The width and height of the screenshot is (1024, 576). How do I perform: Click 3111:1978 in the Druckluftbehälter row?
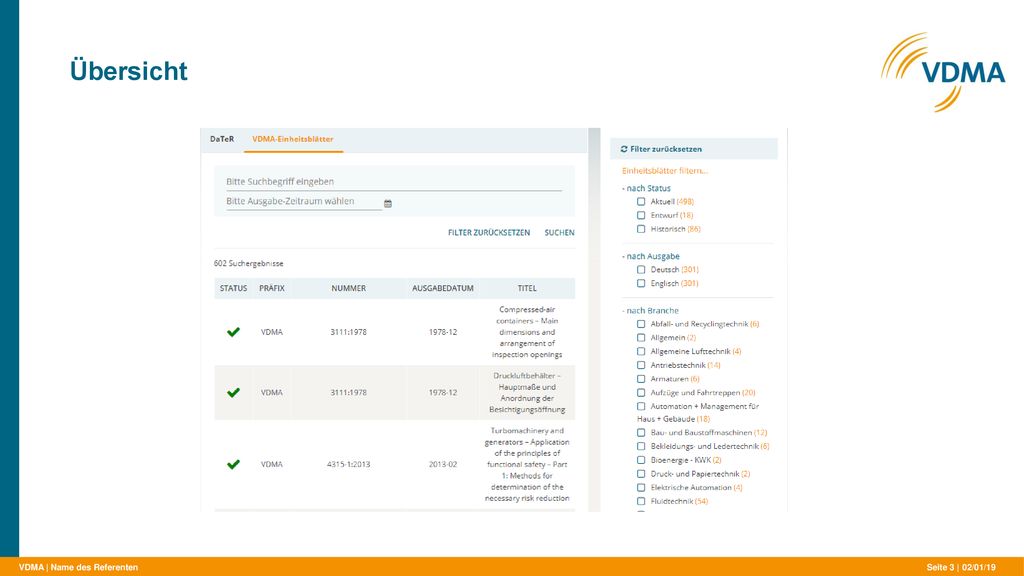click(x=349, y=392)
